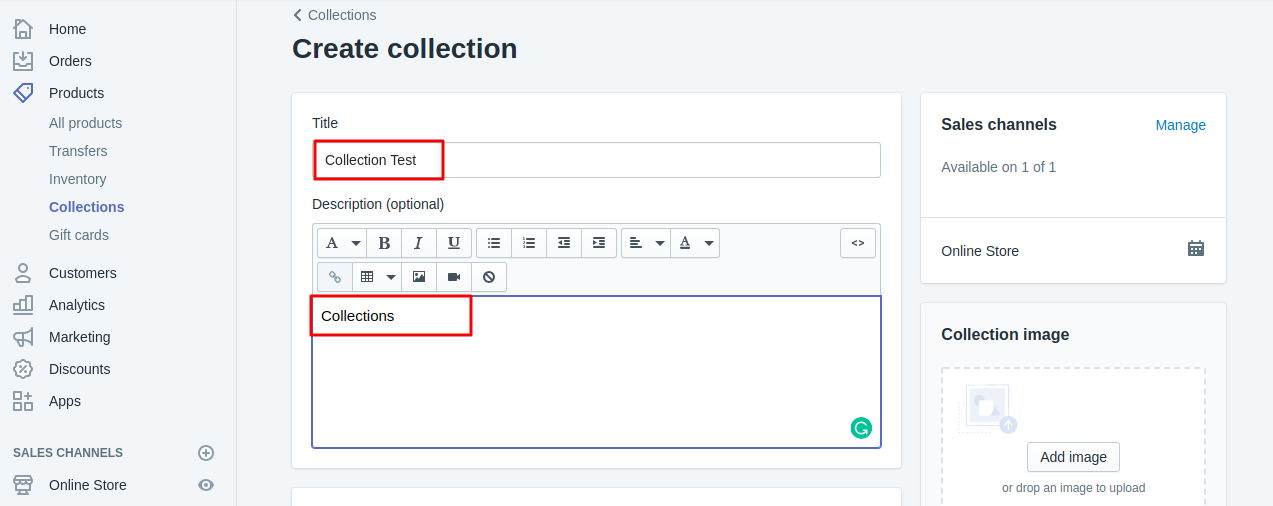Go back via Collections breadcrumb link
1273x506 pixels.
(x=335, y=15)
